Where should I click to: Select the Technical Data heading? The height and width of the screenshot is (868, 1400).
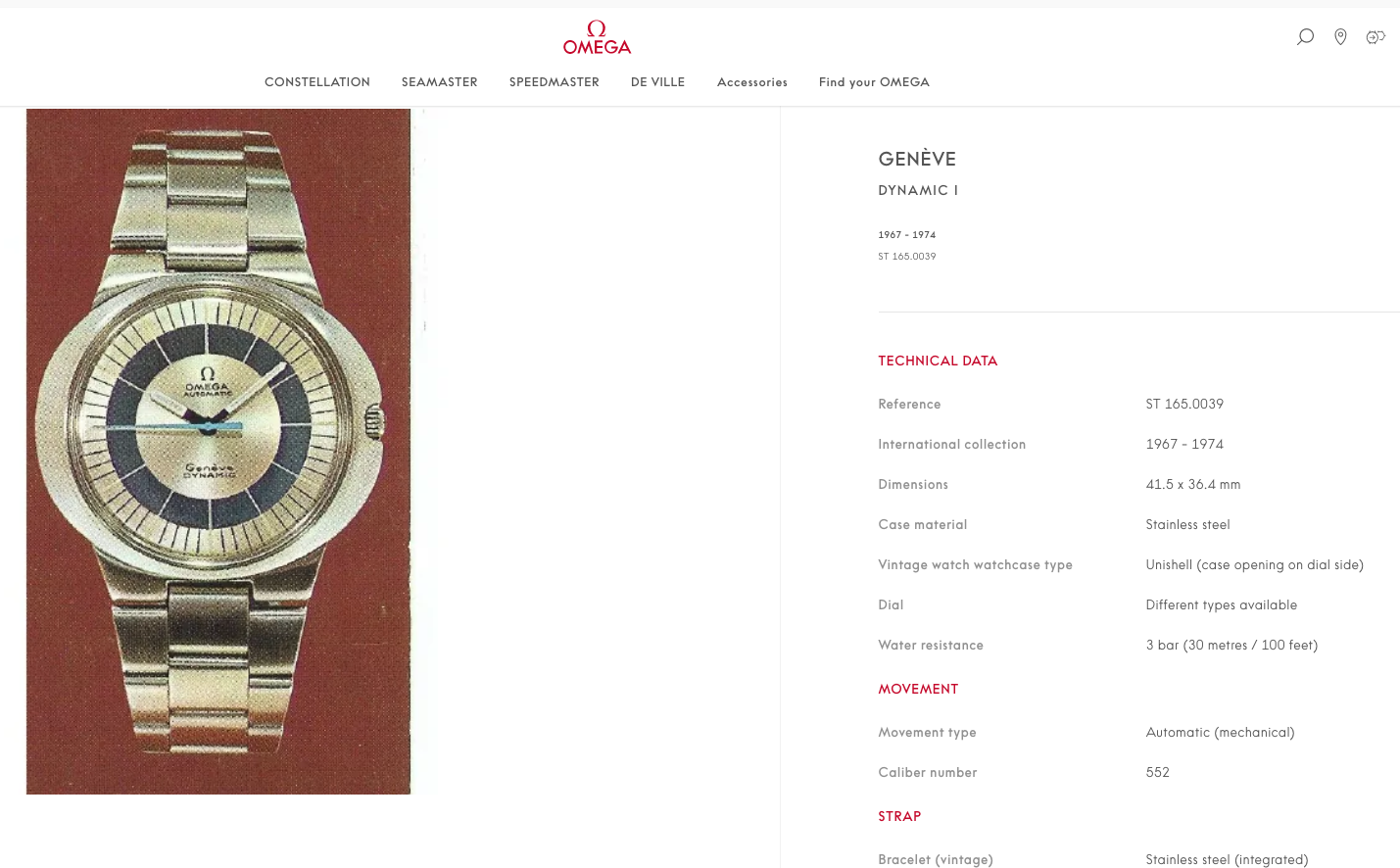click(x=938, y=361)
